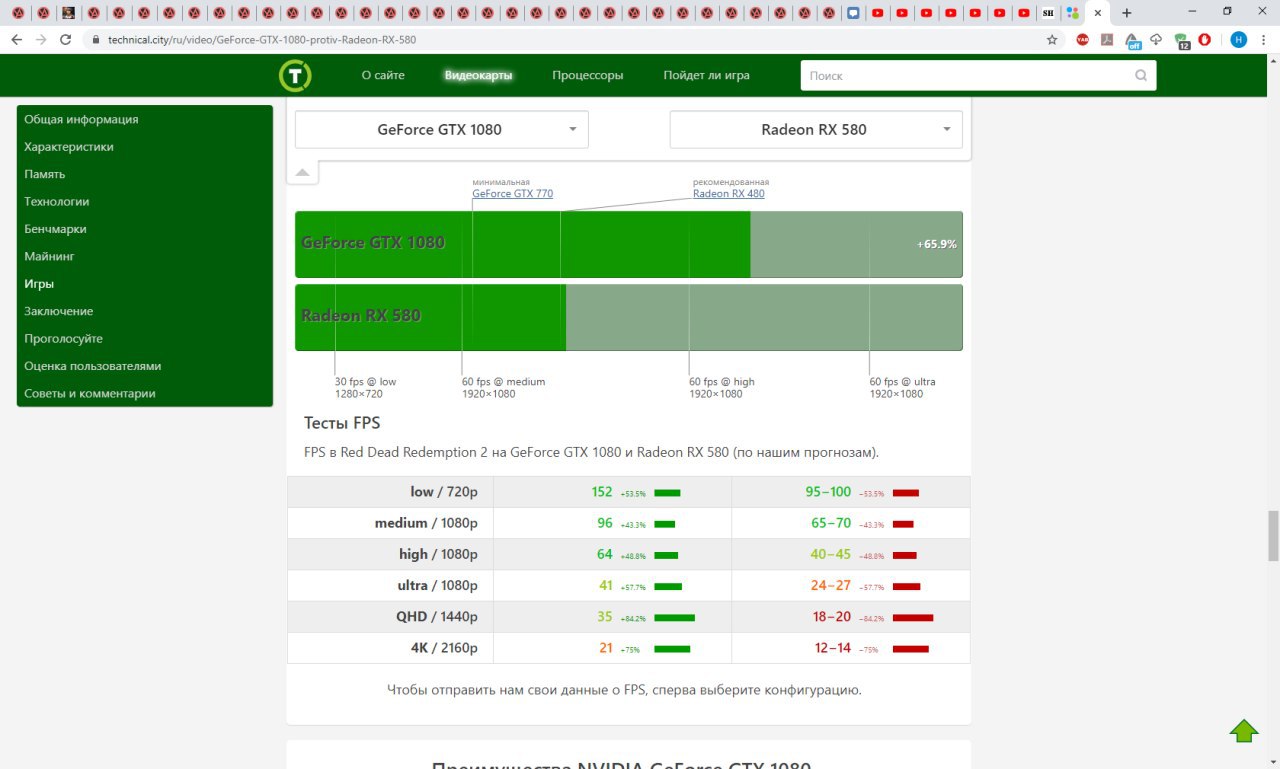1280x769 pixels.
Task: Open the GeForce GTX 1080 card dropdown
Action: coord(442,130)
